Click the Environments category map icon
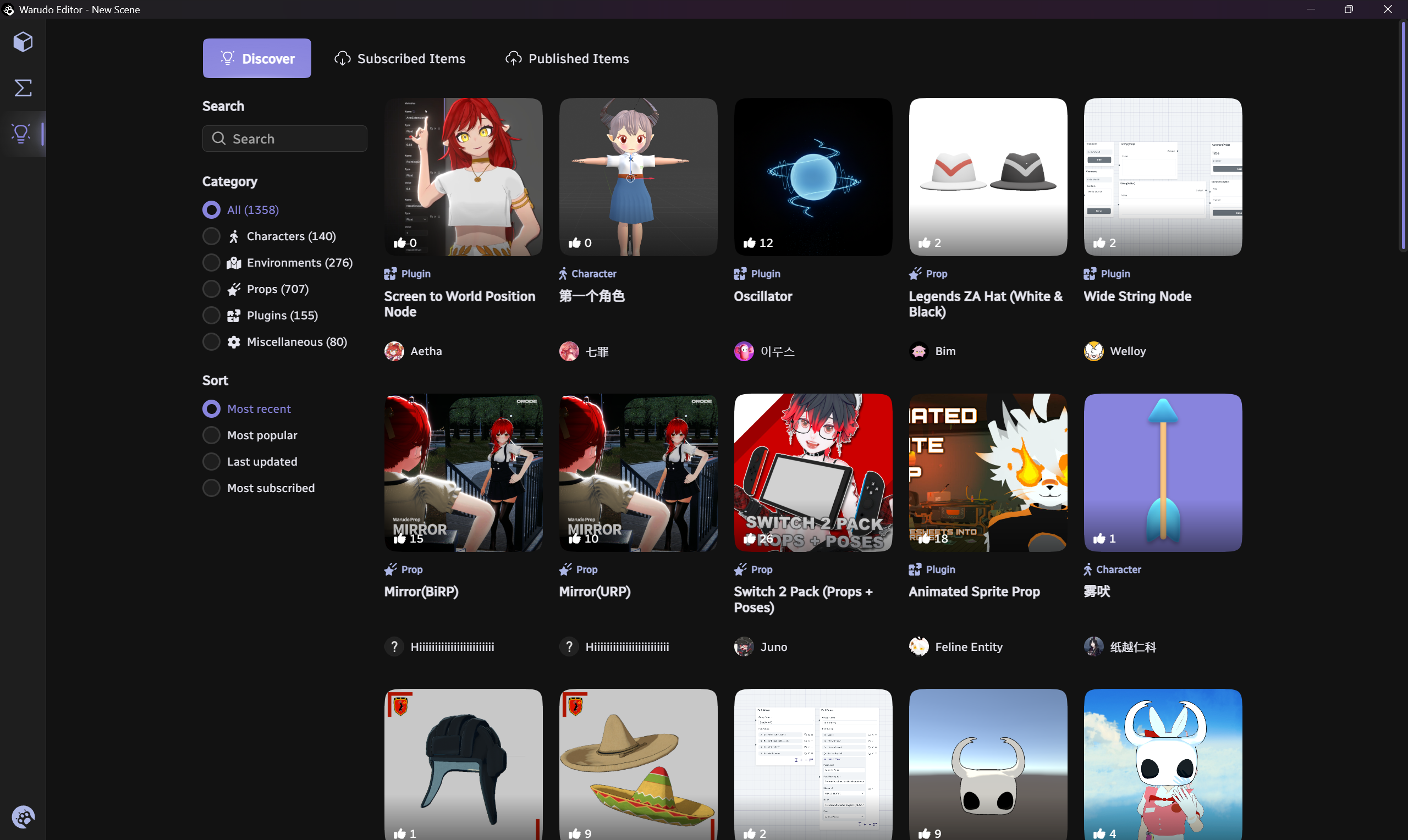 (234, 263)
